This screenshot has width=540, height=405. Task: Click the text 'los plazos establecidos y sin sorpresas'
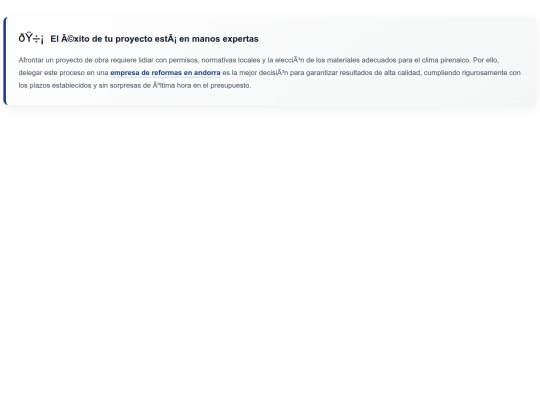coord(81,85)
